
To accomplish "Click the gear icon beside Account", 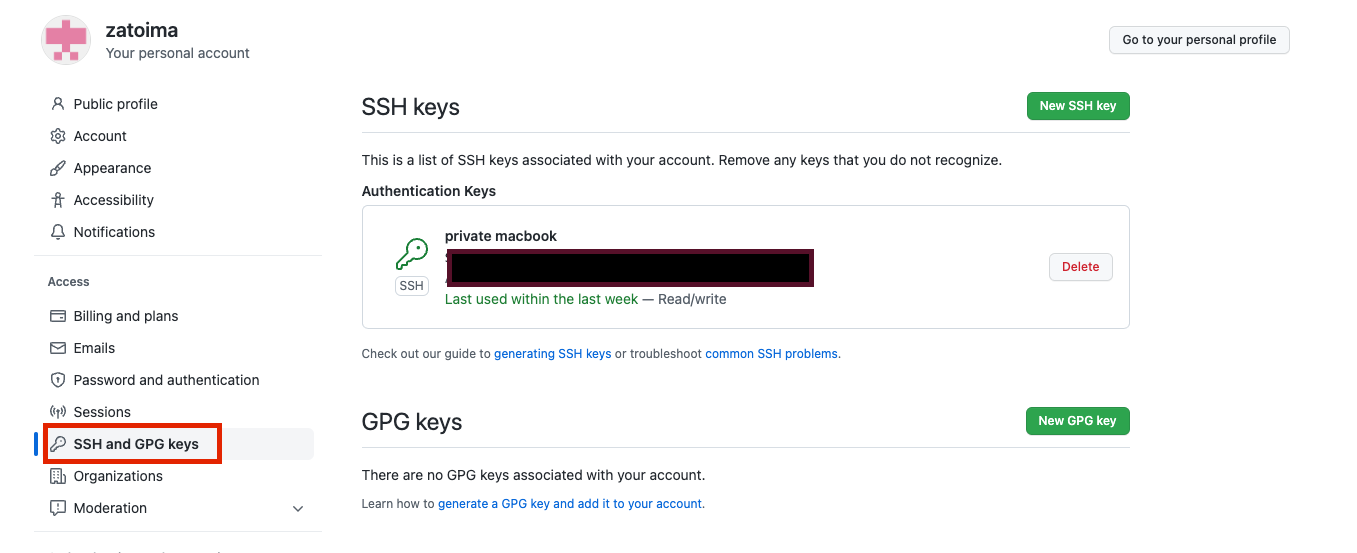I will (58, 136).
